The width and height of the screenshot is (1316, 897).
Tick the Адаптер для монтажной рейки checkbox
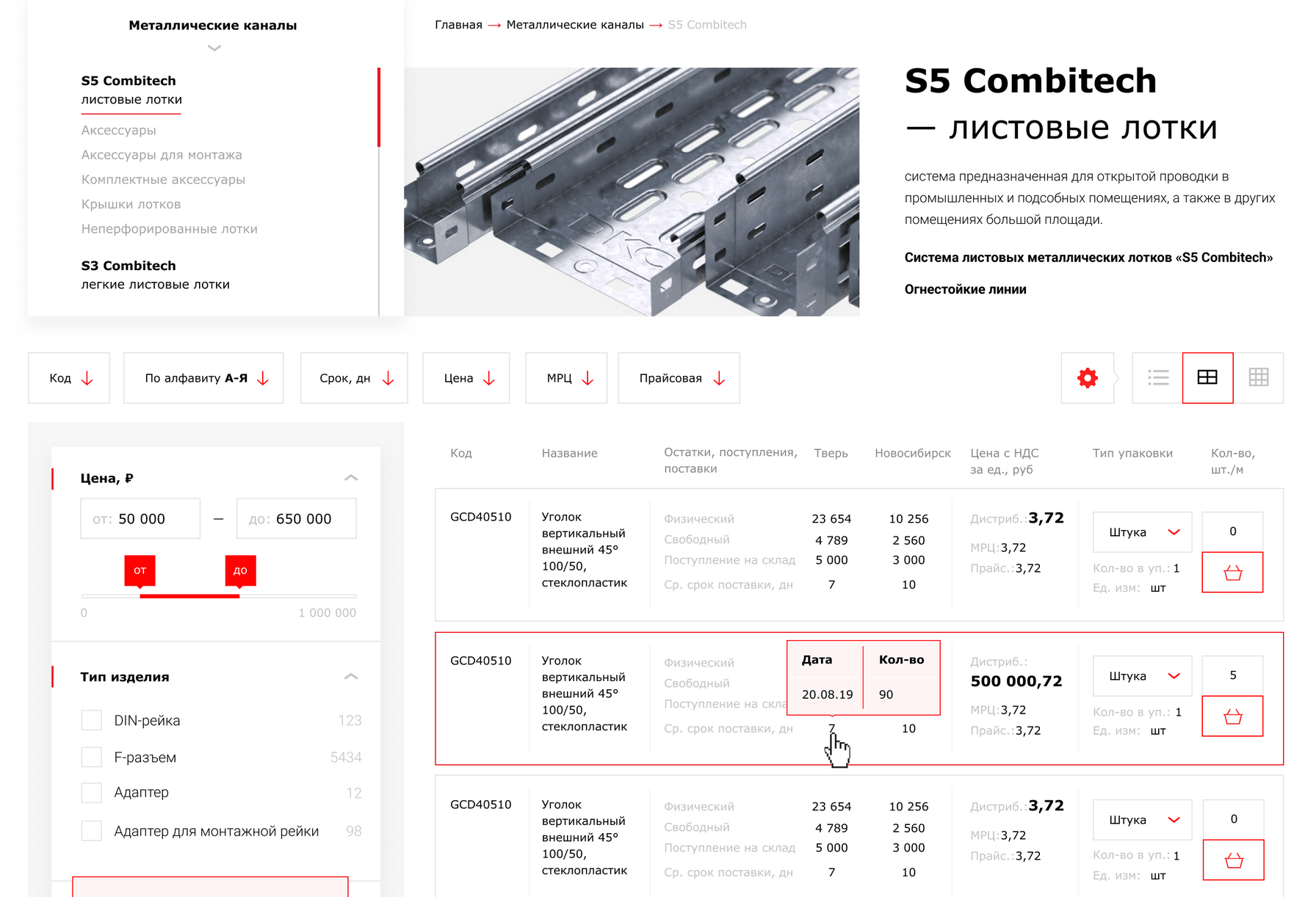point(92,831)
